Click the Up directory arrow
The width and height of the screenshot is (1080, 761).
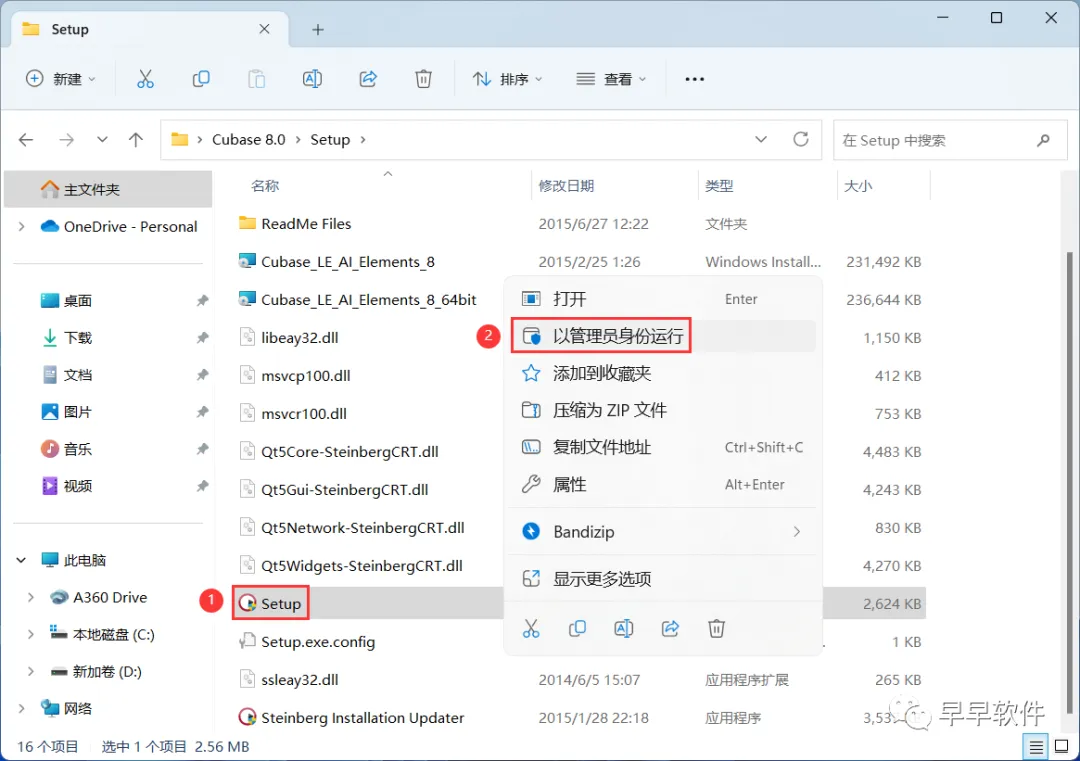point(136,140)
